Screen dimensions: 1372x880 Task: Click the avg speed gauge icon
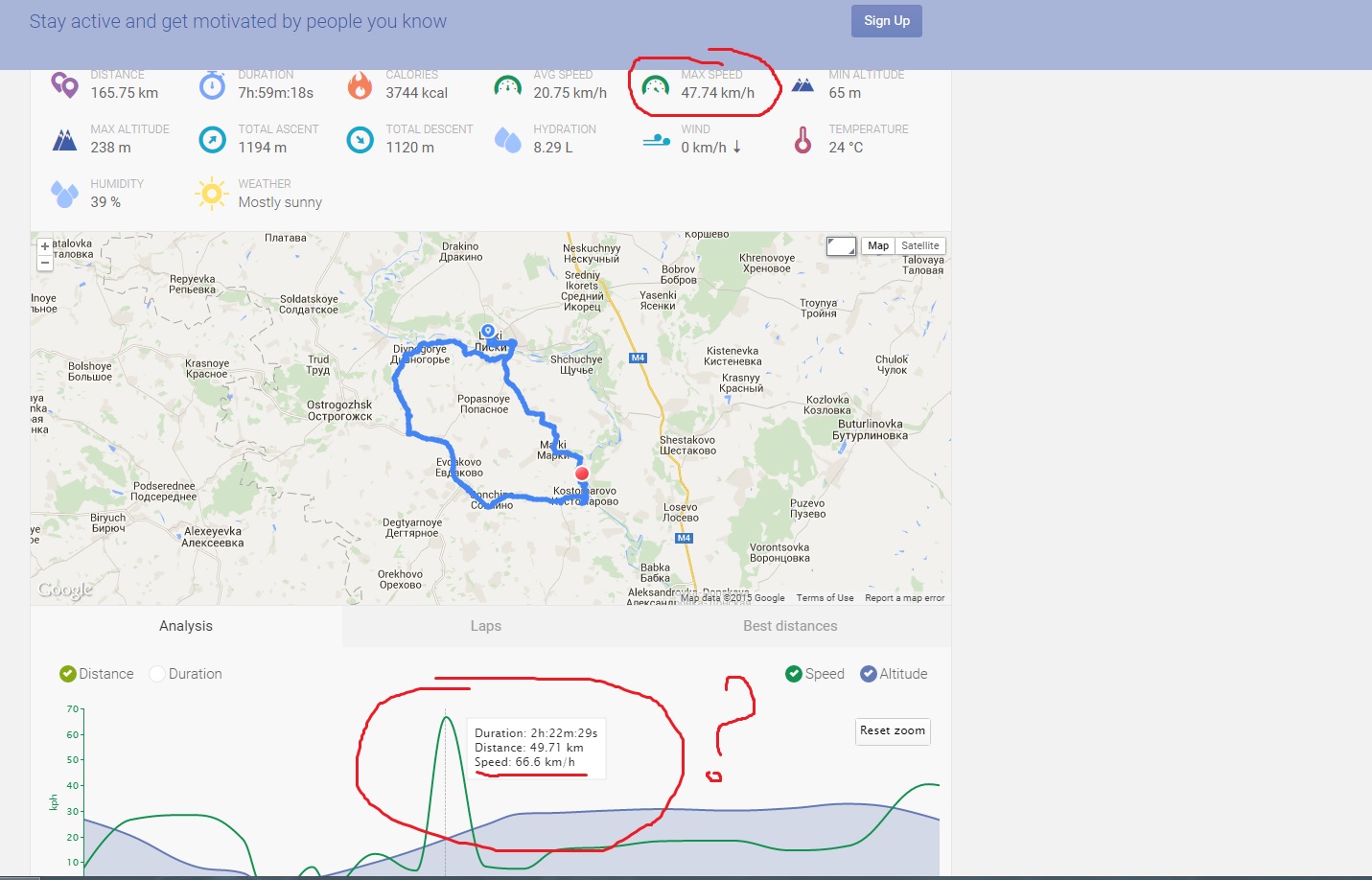point(507,86)
